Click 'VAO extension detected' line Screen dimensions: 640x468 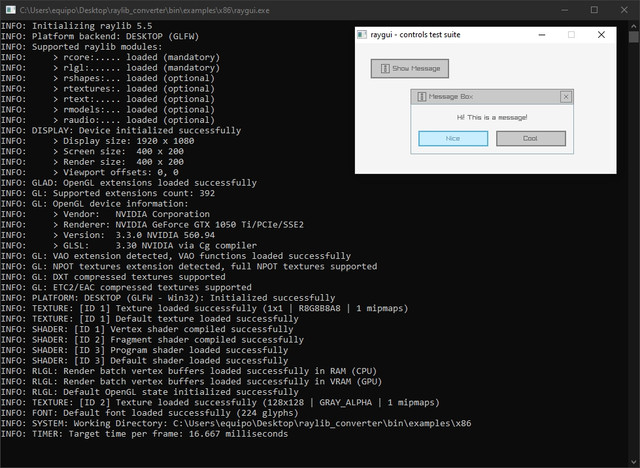click(x=176, y=256)
